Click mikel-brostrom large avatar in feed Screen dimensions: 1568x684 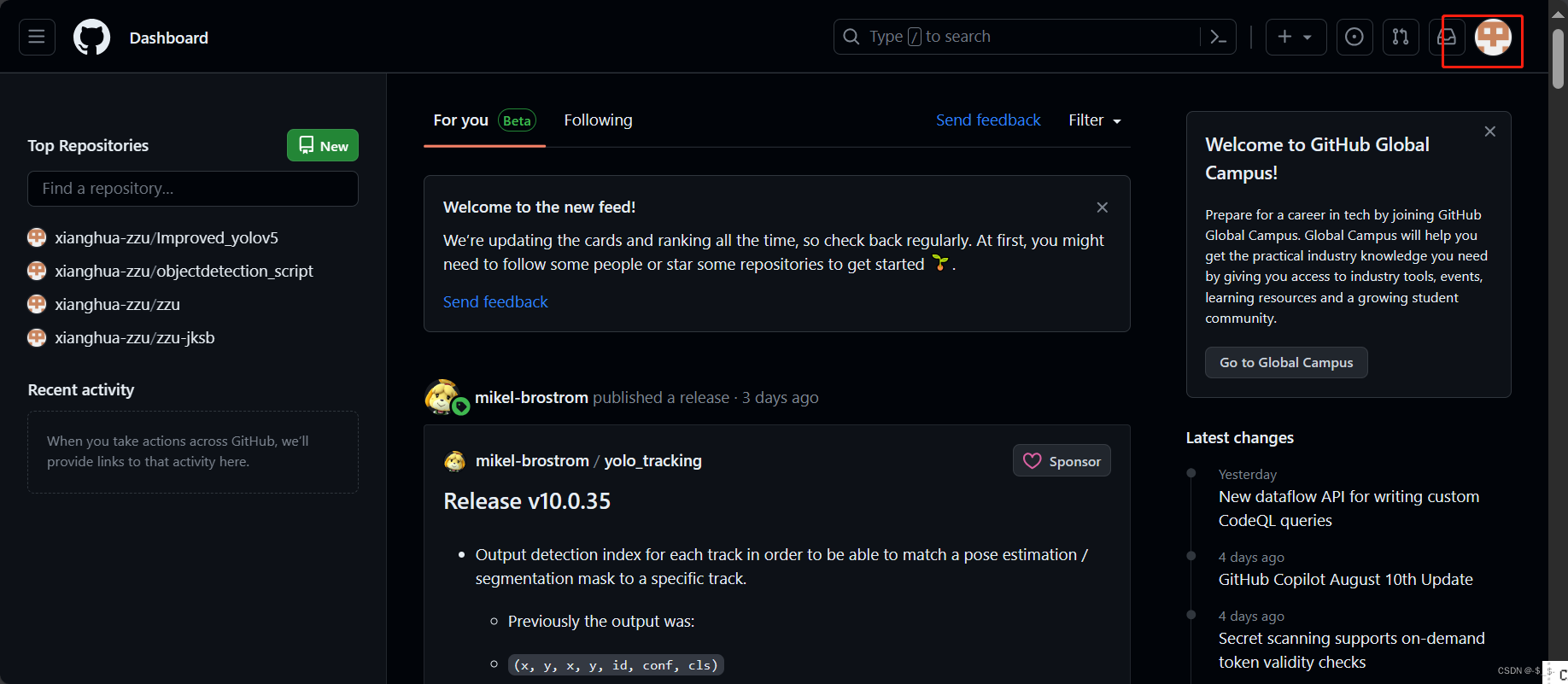(444, 397)
